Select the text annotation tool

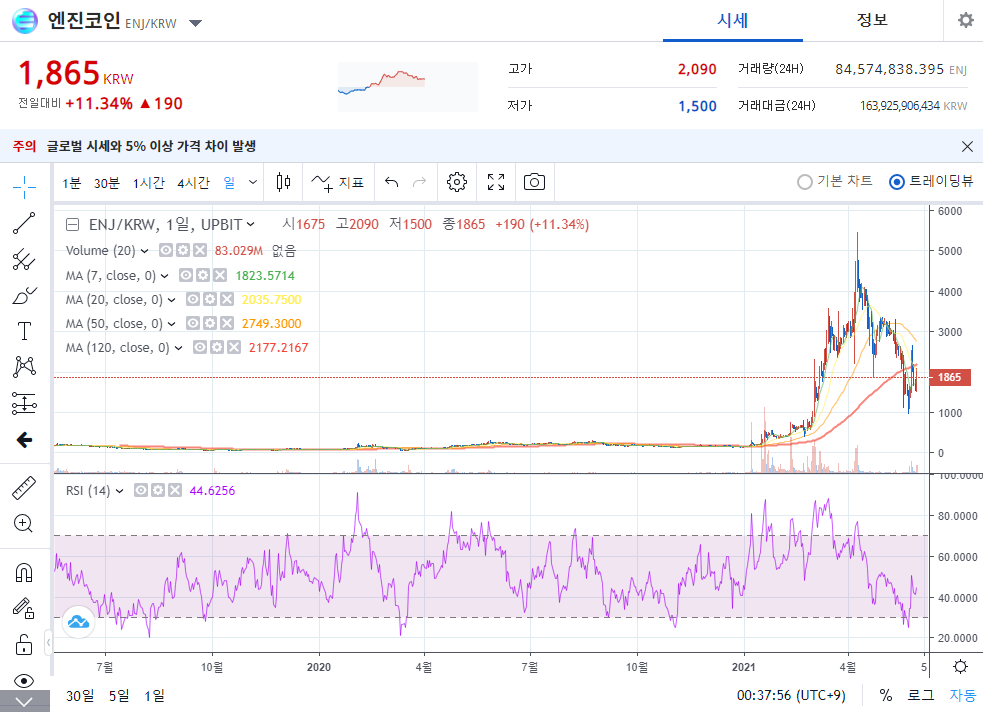tap(24, 331)
